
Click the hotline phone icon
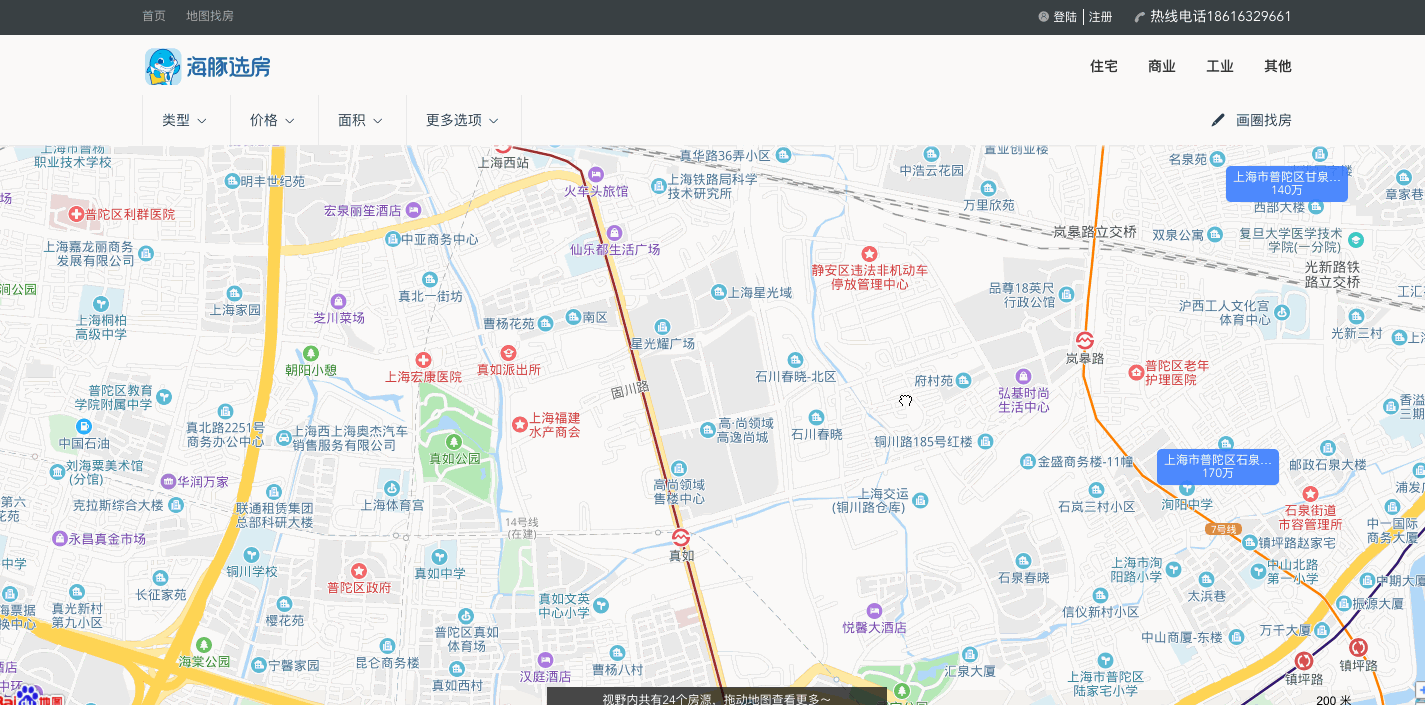pos(1140,17)
